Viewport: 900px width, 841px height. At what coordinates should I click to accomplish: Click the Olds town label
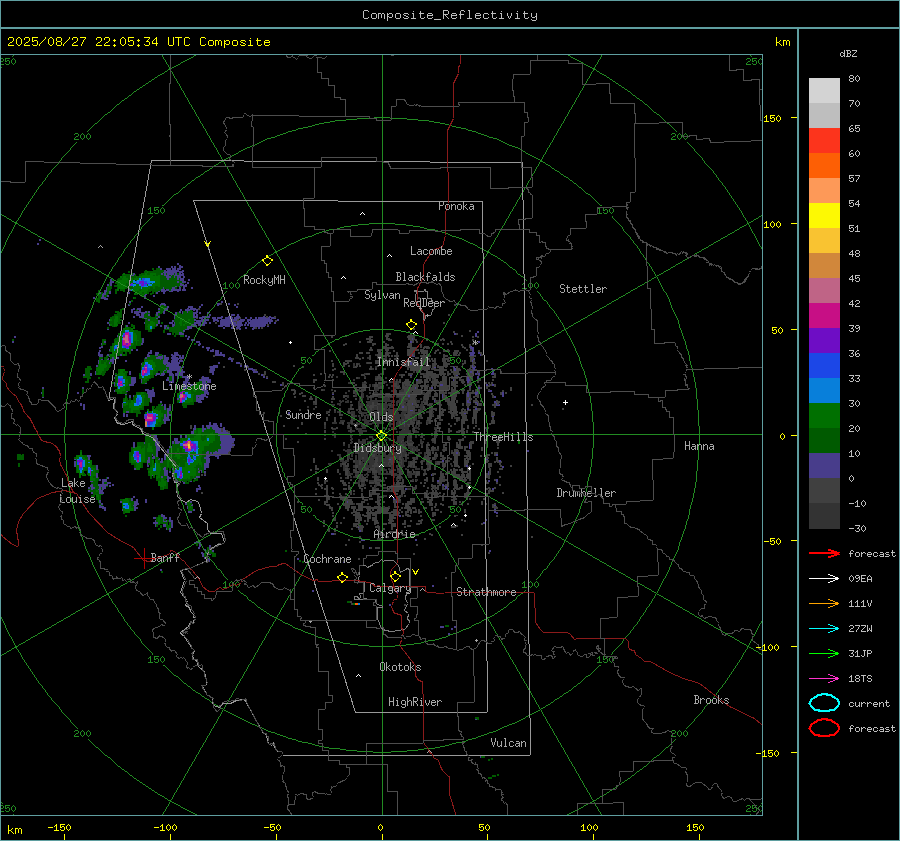point(381,417)
